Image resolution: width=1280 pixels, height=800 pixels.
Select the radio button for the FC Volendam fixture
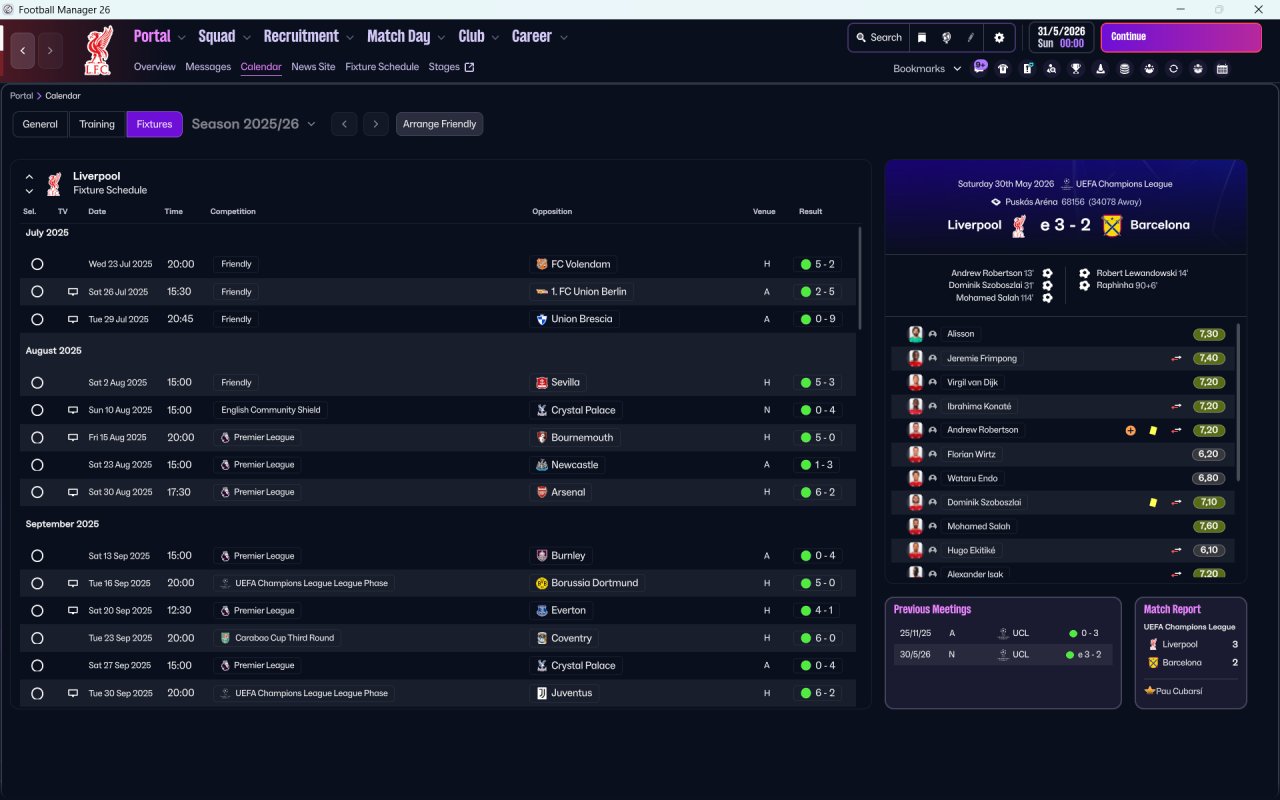click(x=37, y=265)
